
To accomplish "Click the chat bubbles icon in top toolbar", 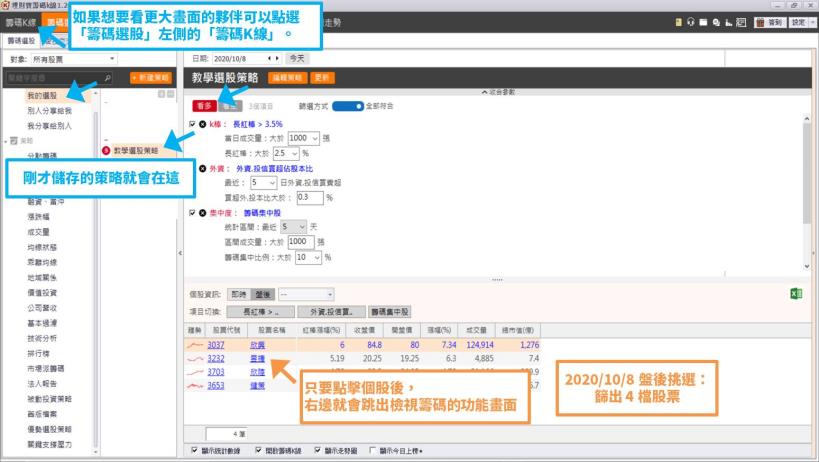I will pos(716,22).
